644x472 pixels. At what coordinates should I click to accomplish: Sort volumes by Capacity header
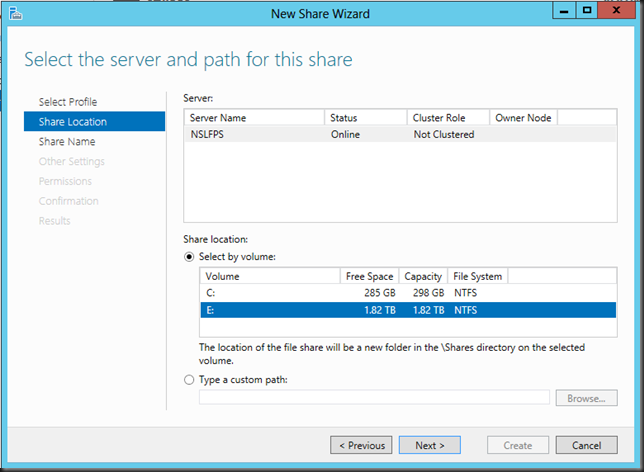click(x=423, y=276)
